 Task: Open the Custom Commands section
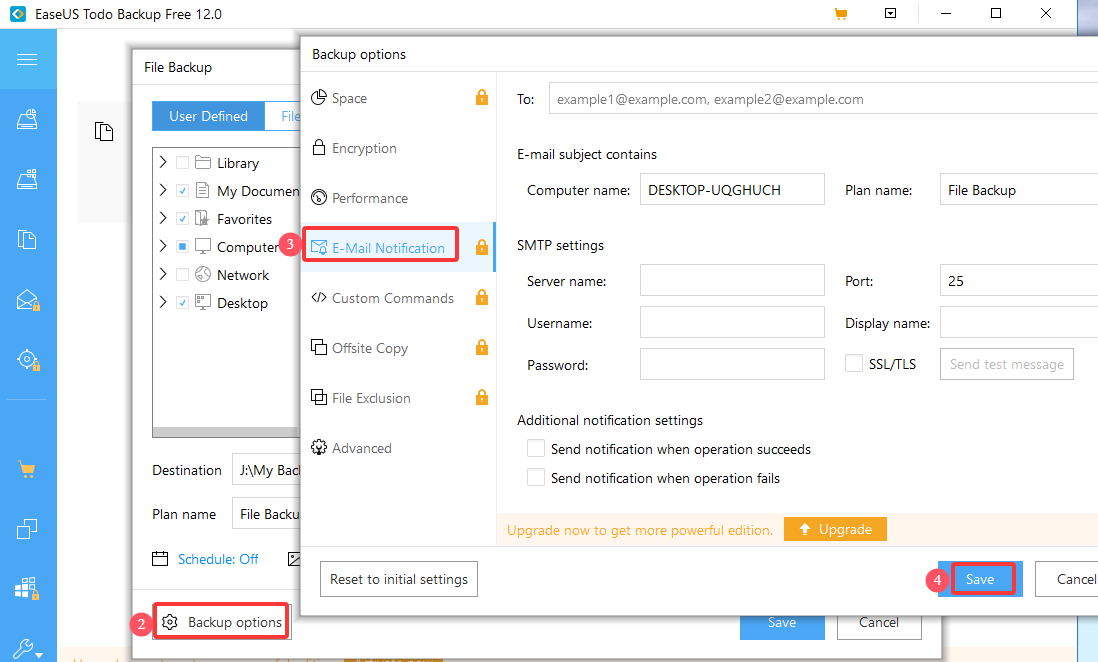click(x=398, y=298)
